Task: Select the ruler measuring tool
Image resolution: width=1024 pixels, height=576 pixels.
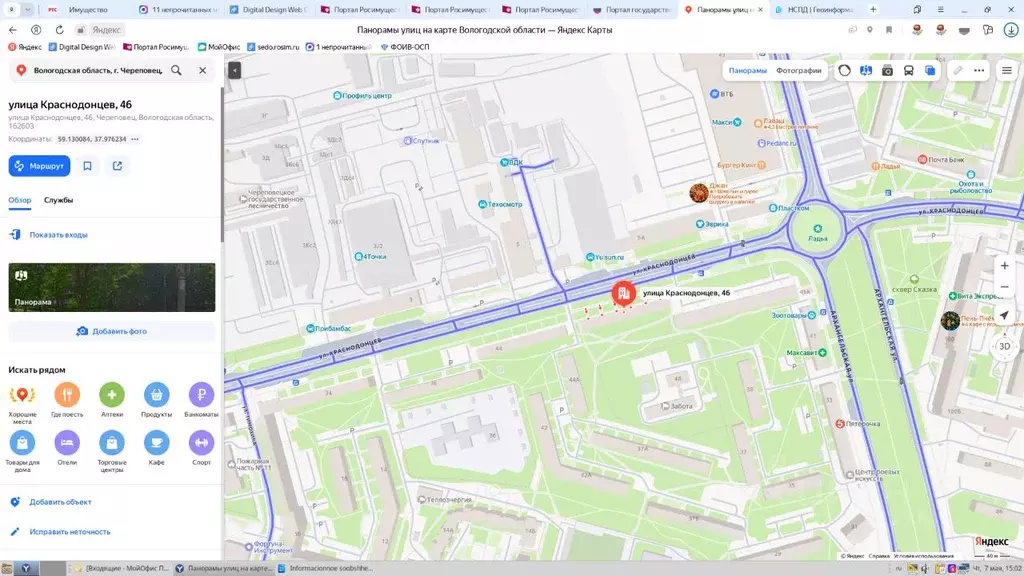Action: [957, 71]
